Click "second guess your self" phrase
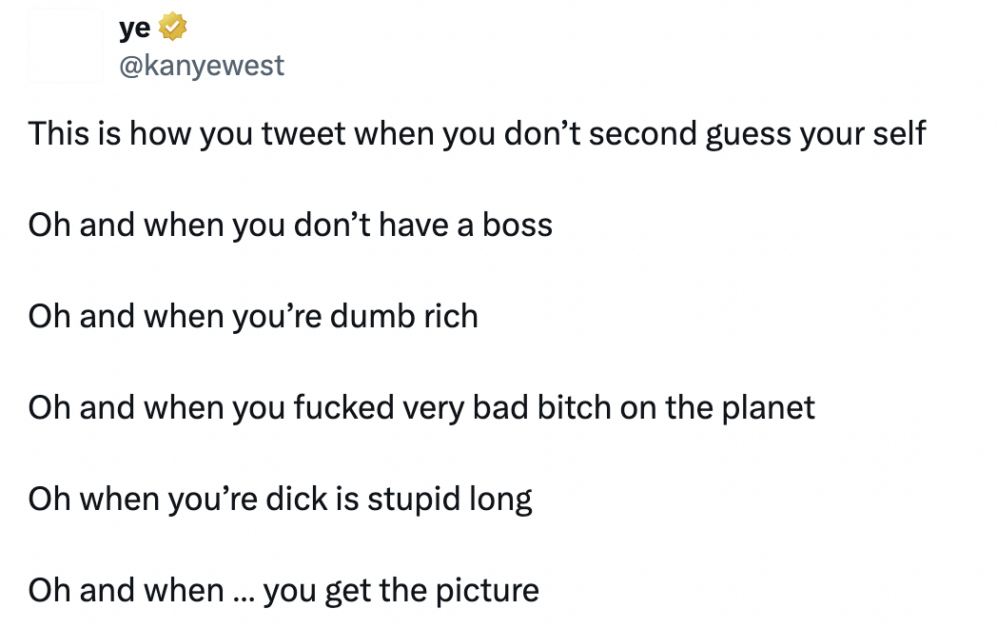This screenshot has width=997, height=628. (x=757, y=135)
